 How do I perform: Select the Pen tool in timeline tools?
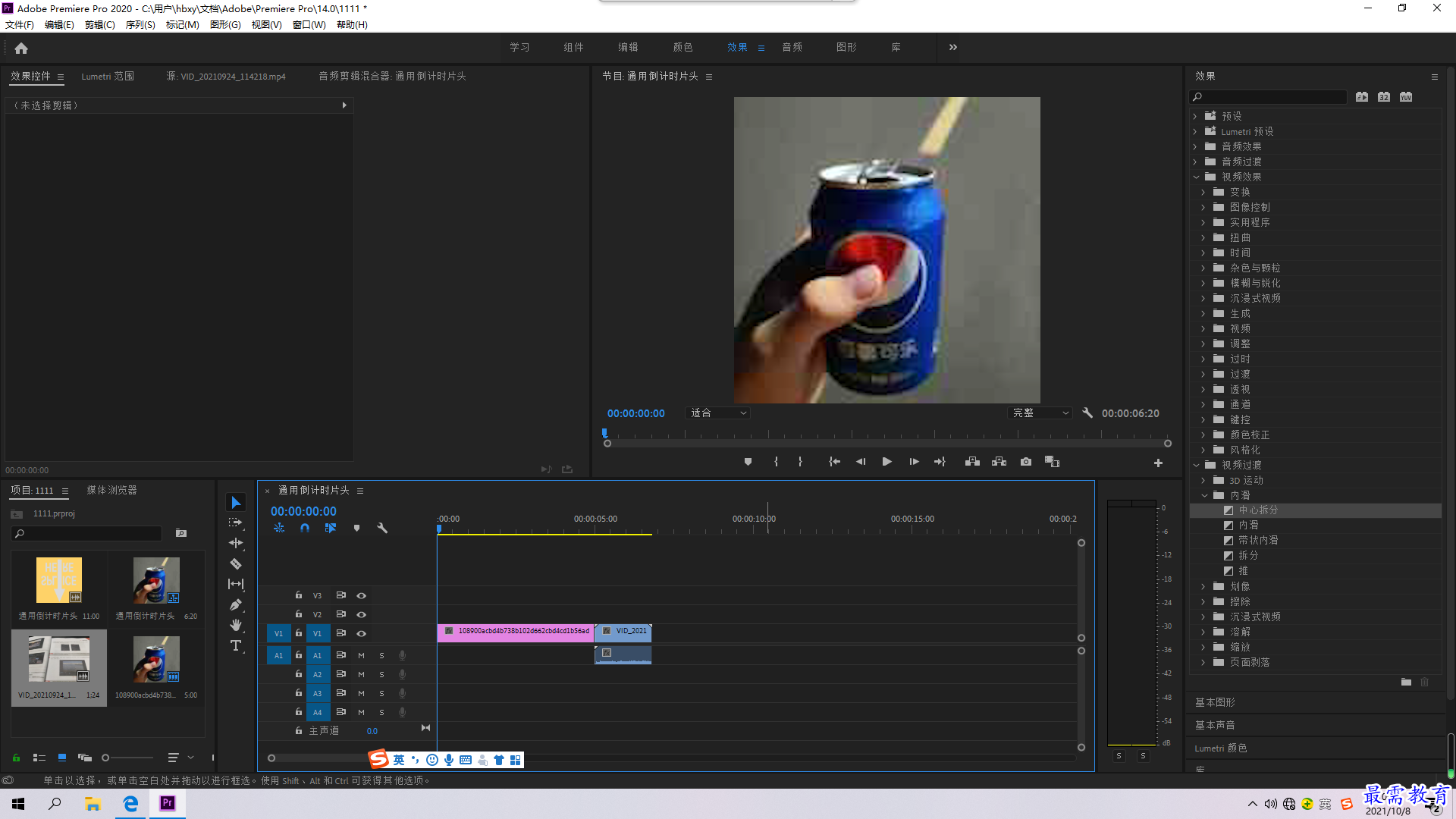point(236,604)
